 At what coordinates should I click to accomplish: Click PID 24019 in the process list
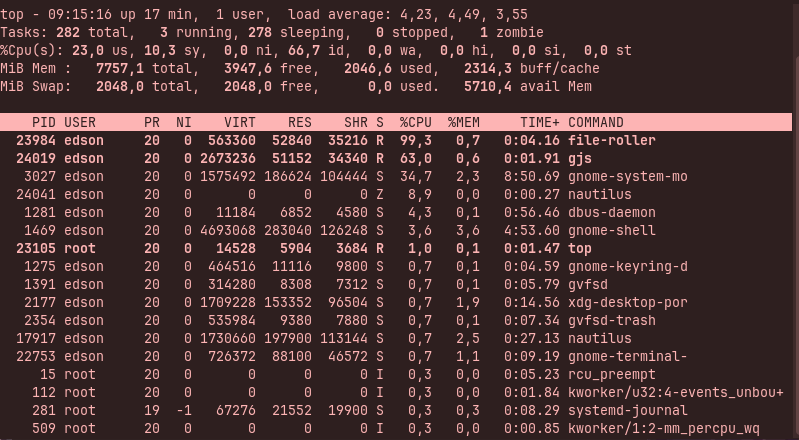(36, 159)
